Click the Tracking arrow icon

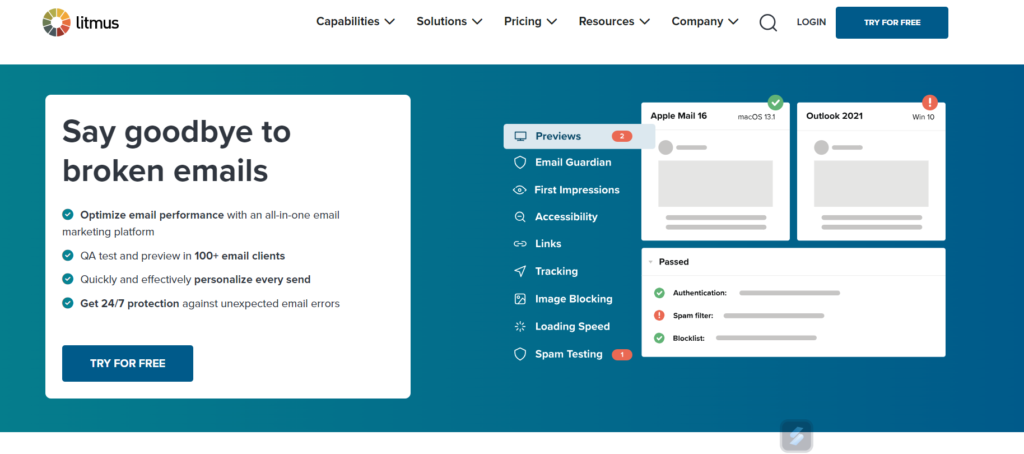[x=520, y=271]
